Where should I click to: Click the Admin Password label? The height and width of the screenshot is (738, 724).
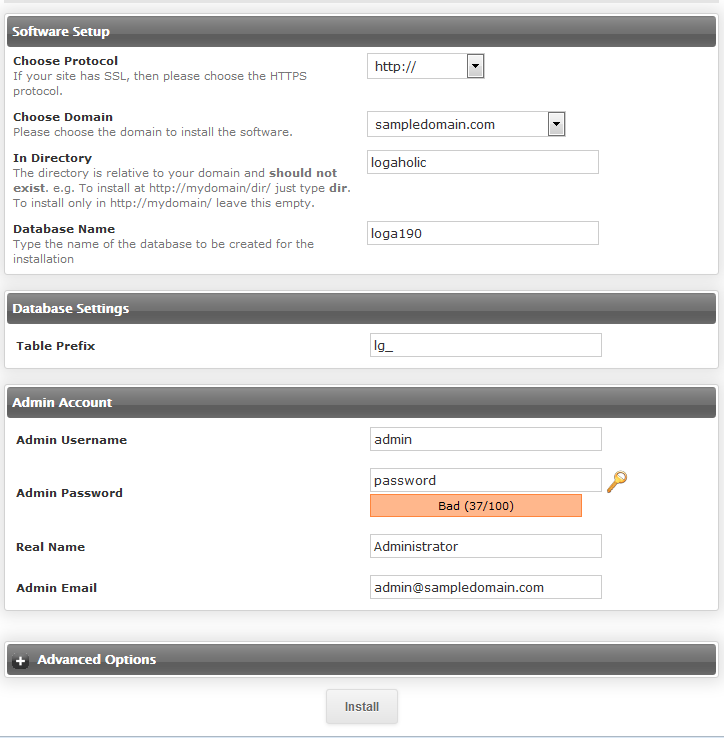(x=69, y=493)
